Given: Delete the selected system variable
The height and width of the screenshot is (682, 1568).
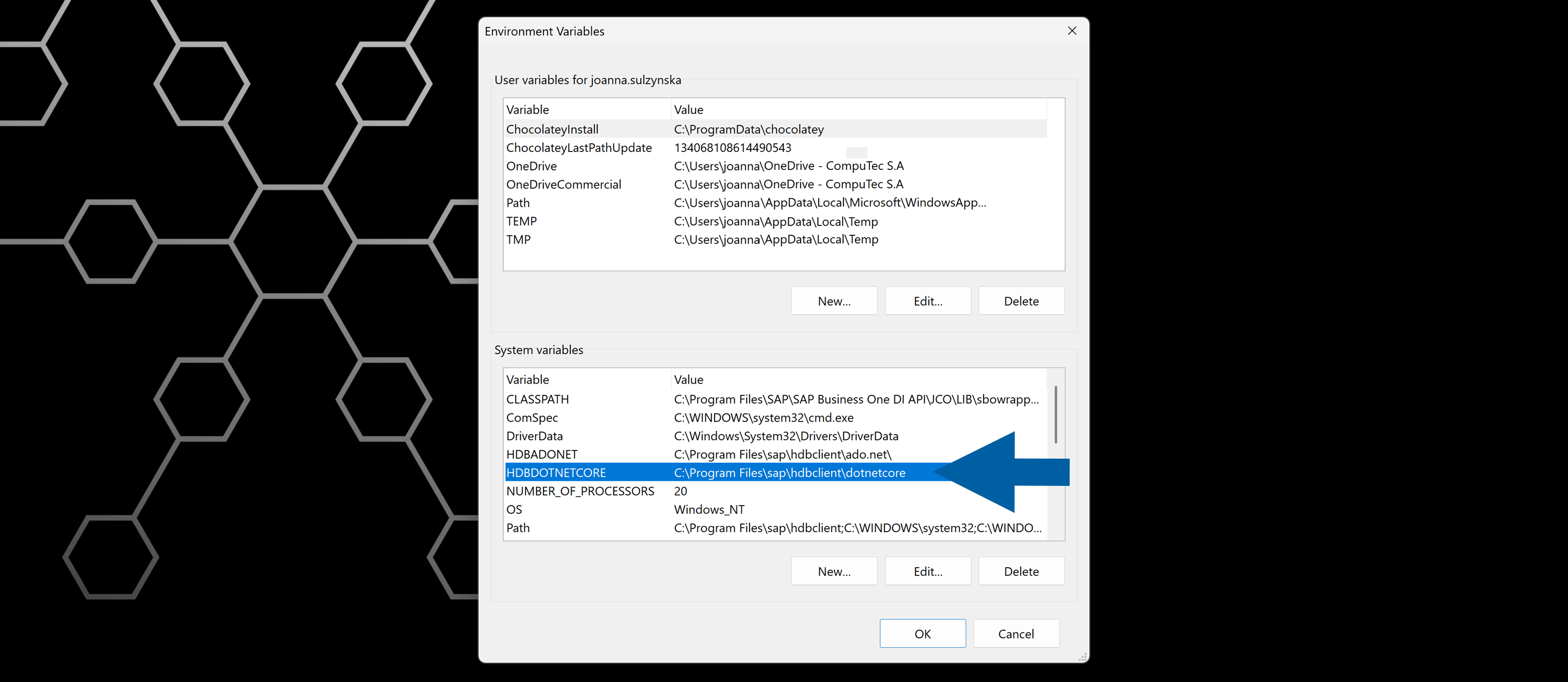Looking at the screenshot, I should [x=1021, y=570].
